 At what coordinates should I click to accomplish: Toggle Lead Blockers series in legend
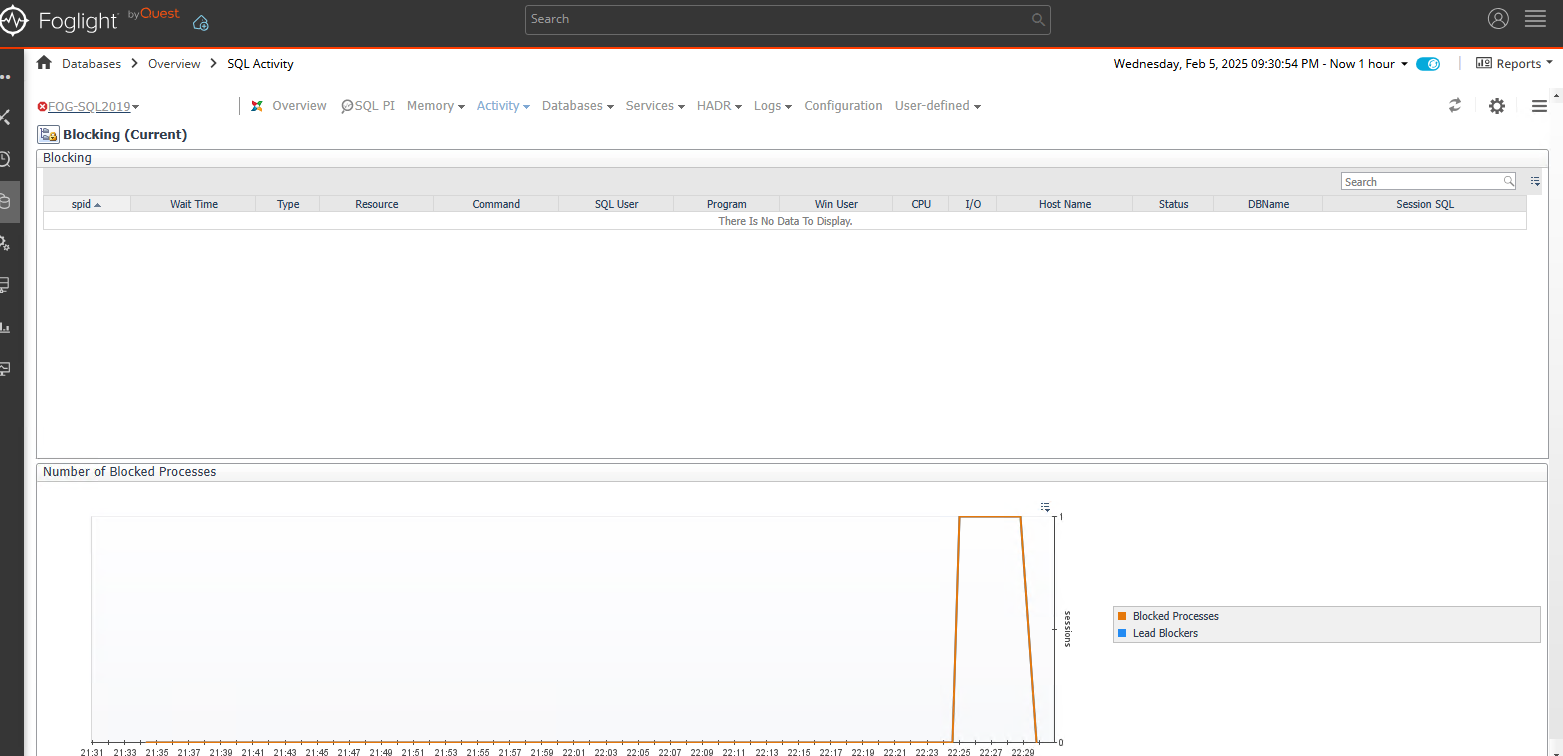[1164, 633]
